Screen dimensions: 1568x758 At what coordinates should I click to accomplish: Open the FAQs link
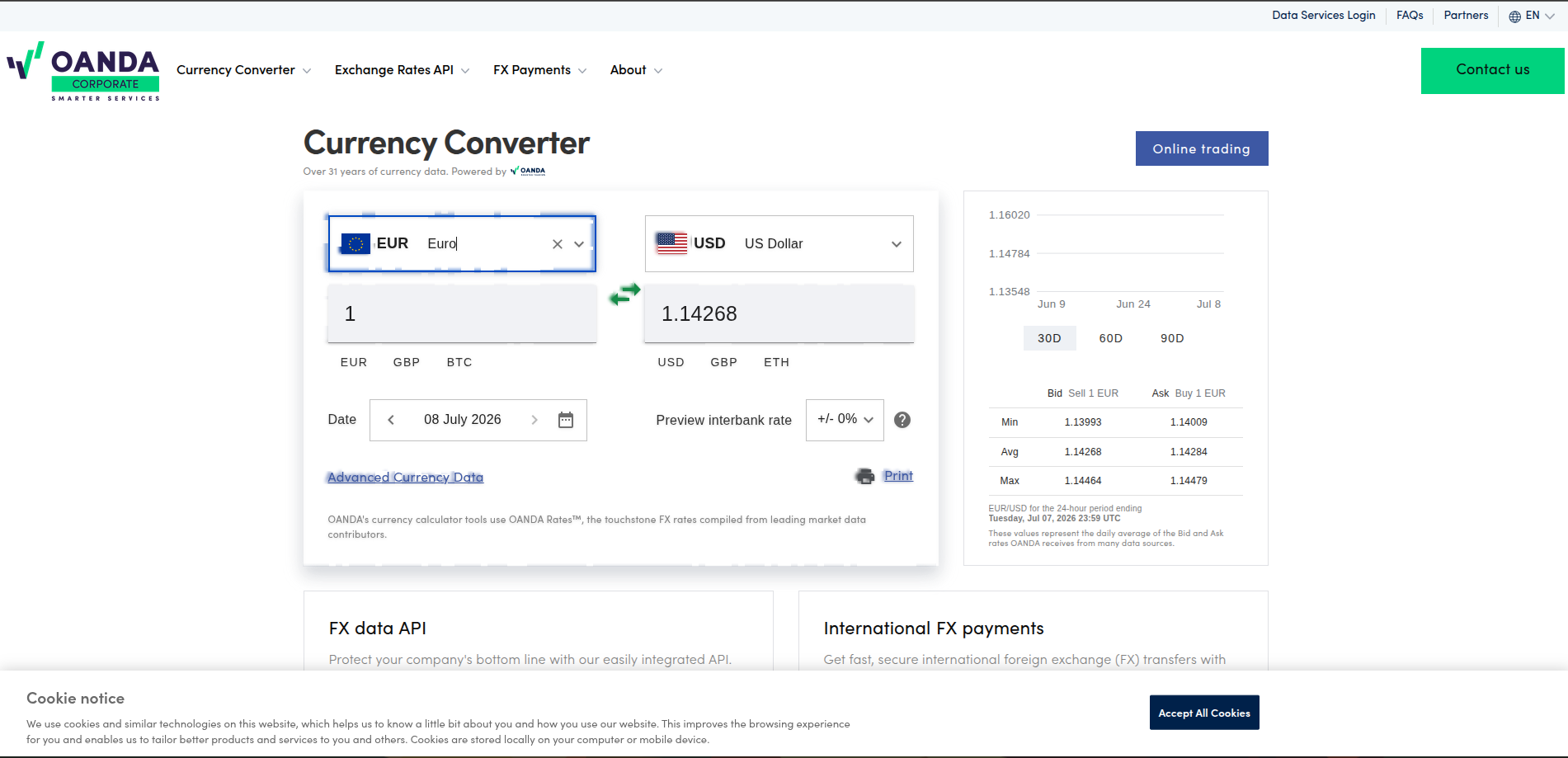pyautogui.click(x=1410, y=15)
